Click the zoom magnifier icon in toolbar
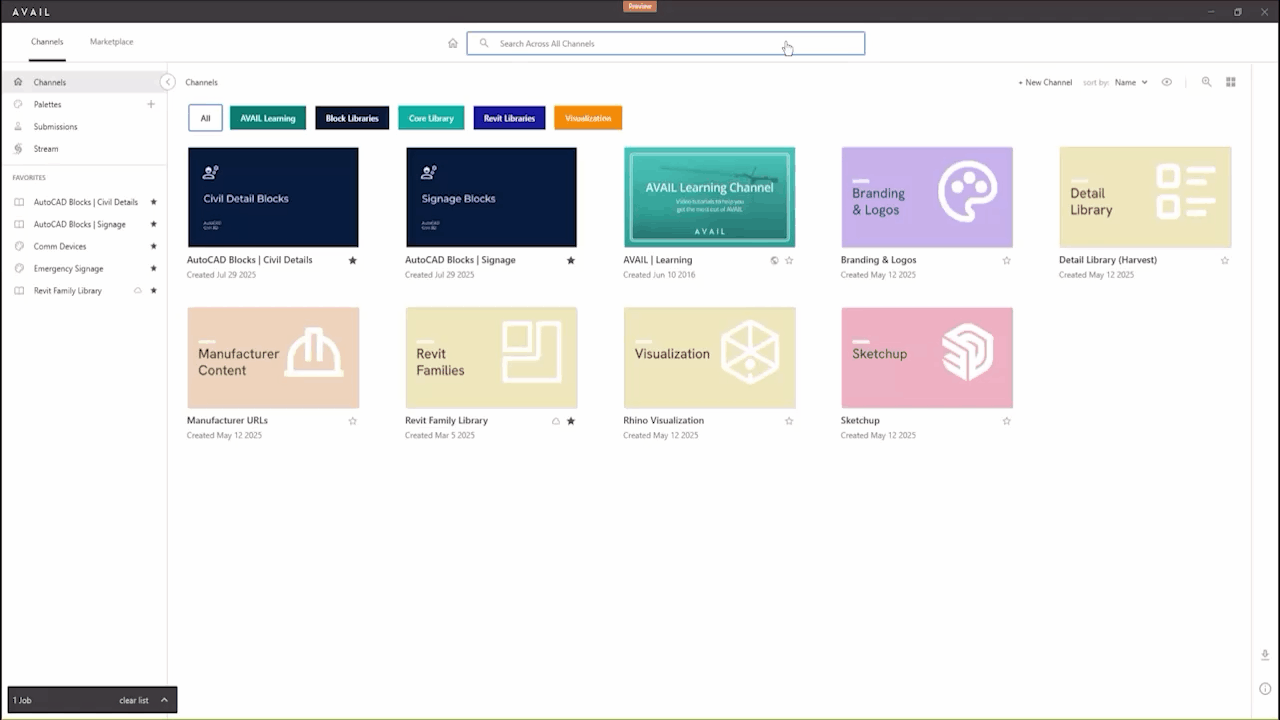 (1206, 82)
